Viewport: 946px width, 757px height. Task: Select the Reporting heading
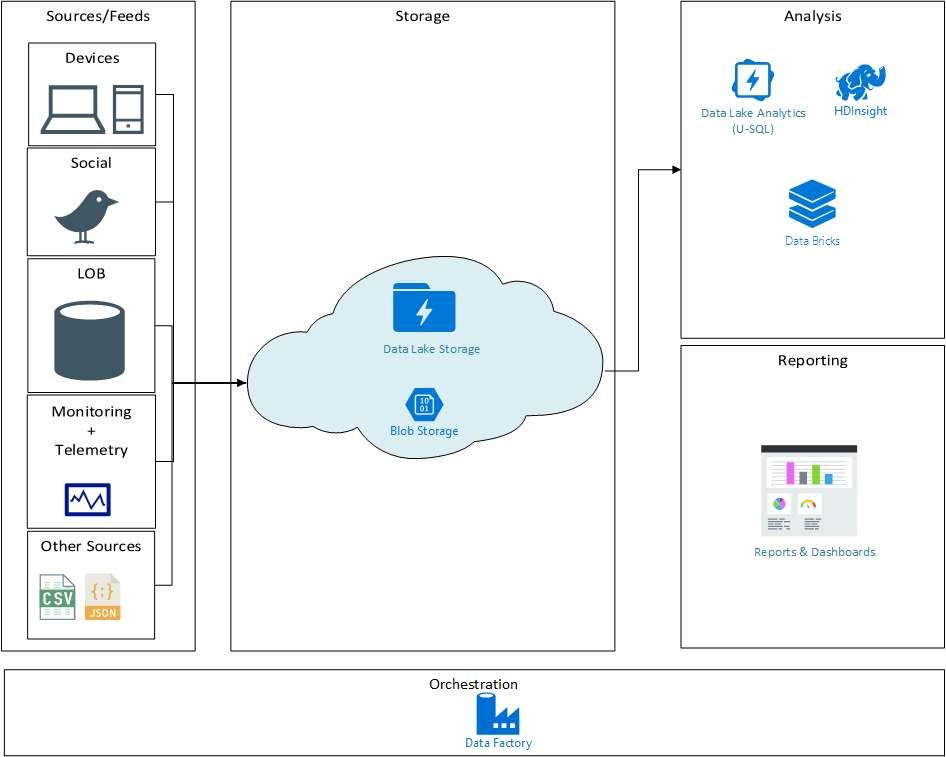(x=813, y=360)
